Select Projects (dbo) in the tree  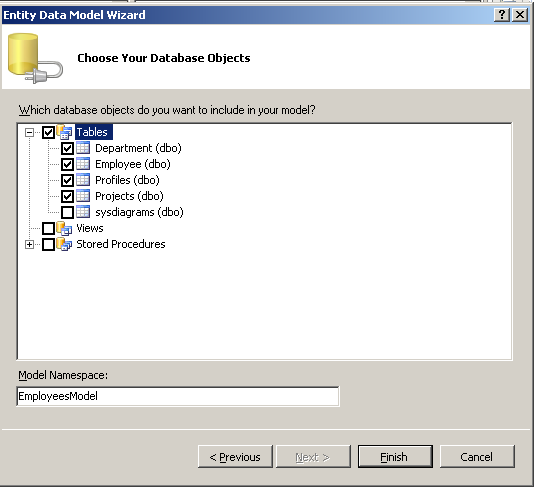129,196
